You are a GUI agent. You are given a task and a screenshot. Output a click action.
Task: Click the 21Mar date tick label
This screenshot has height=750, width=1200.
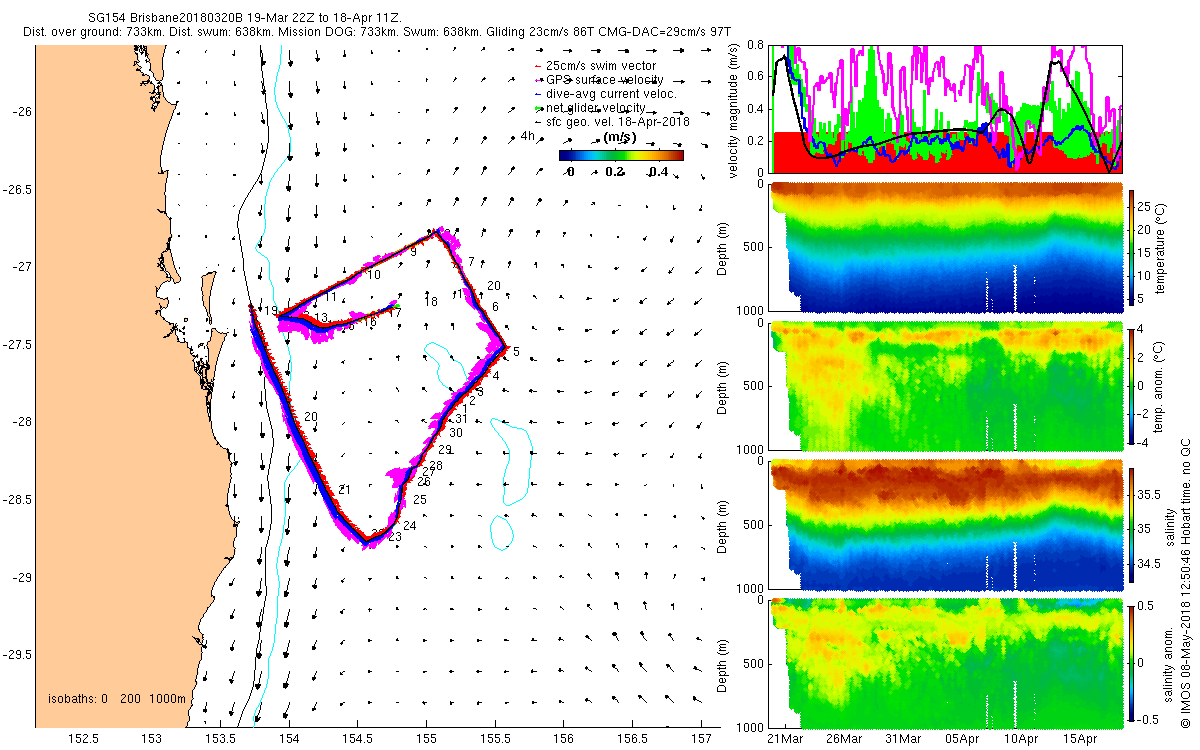(786, 739)
